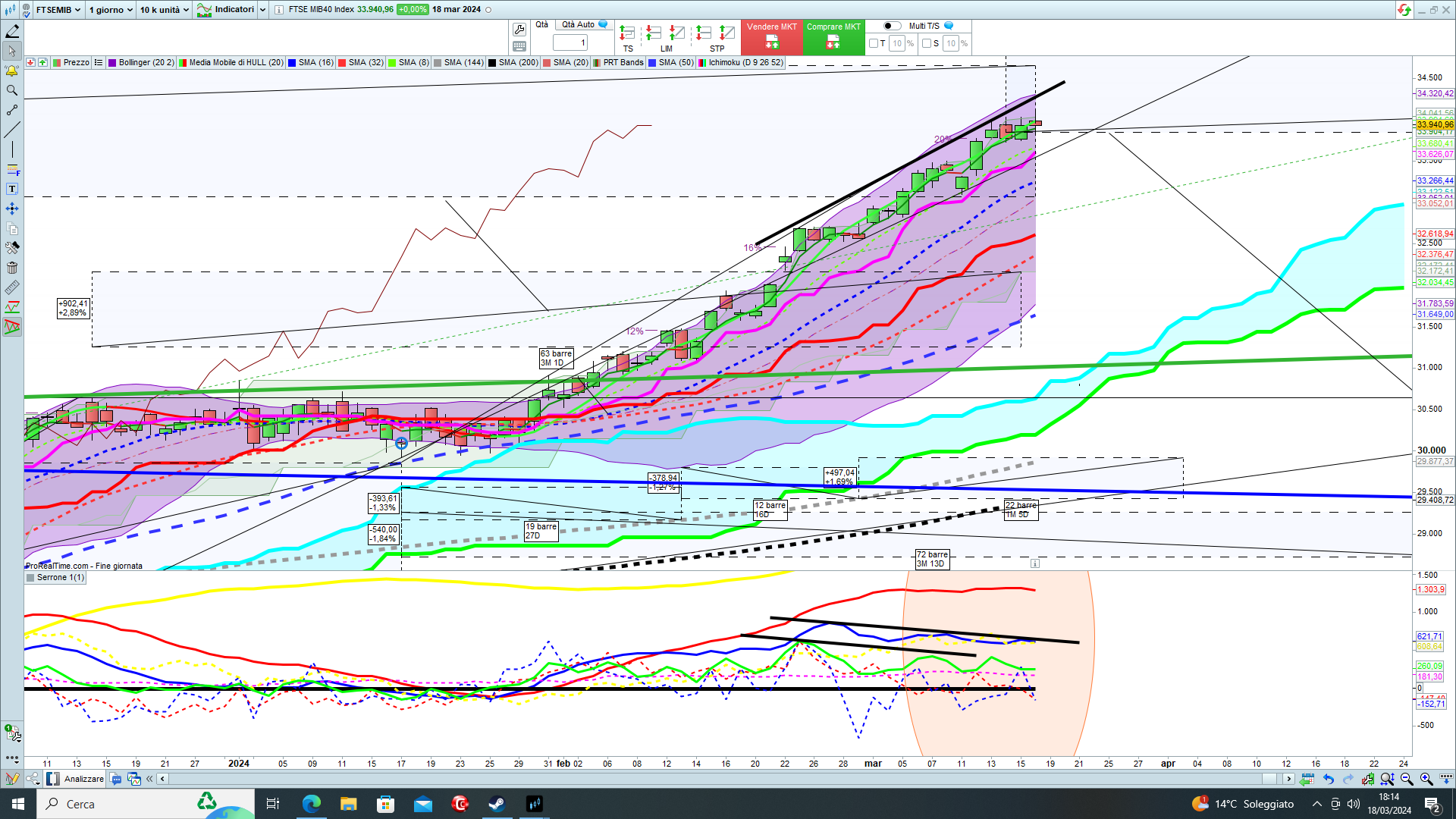Click the green up-arrow button in indicator bar
The width and height of the screenshot is (1456, 819).
[x=42, y=62]
